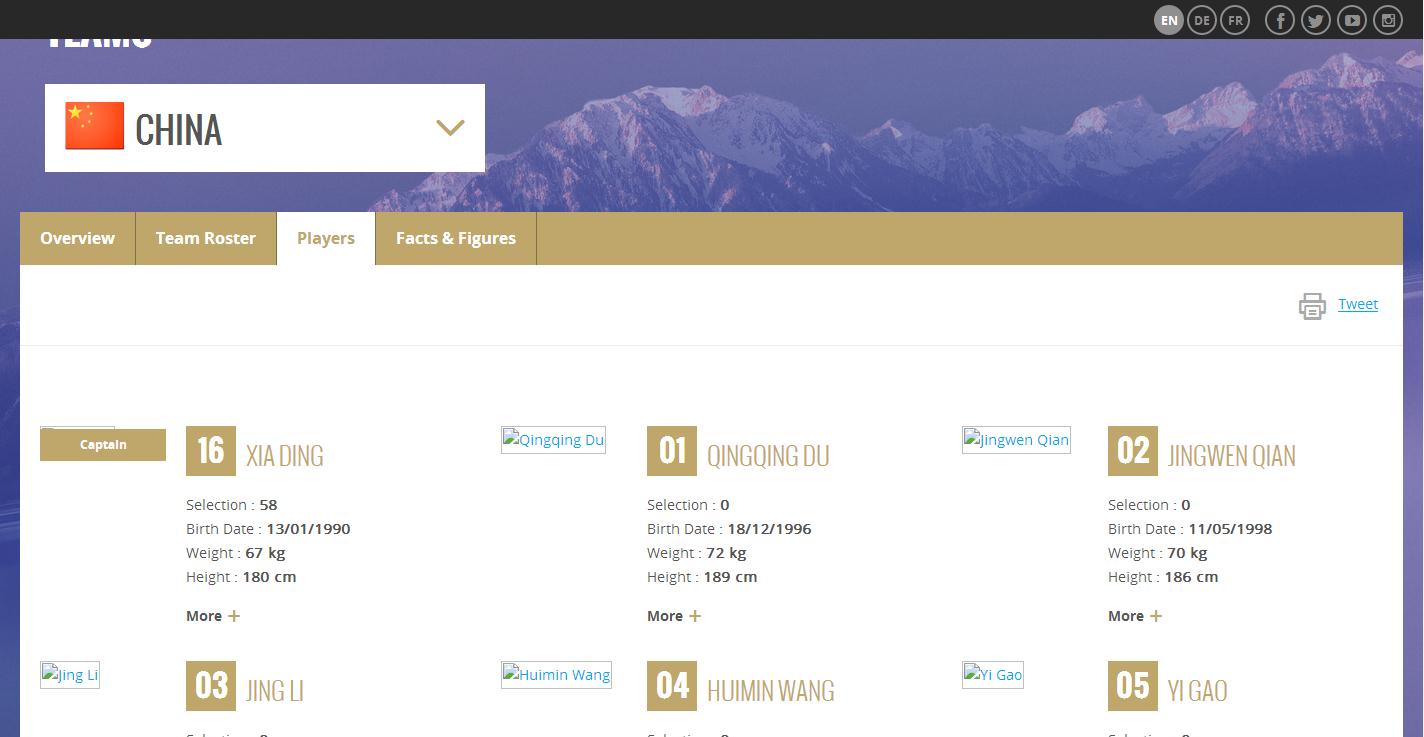
Task: Open the YouTube social icon
Action: click(1352, 20)
